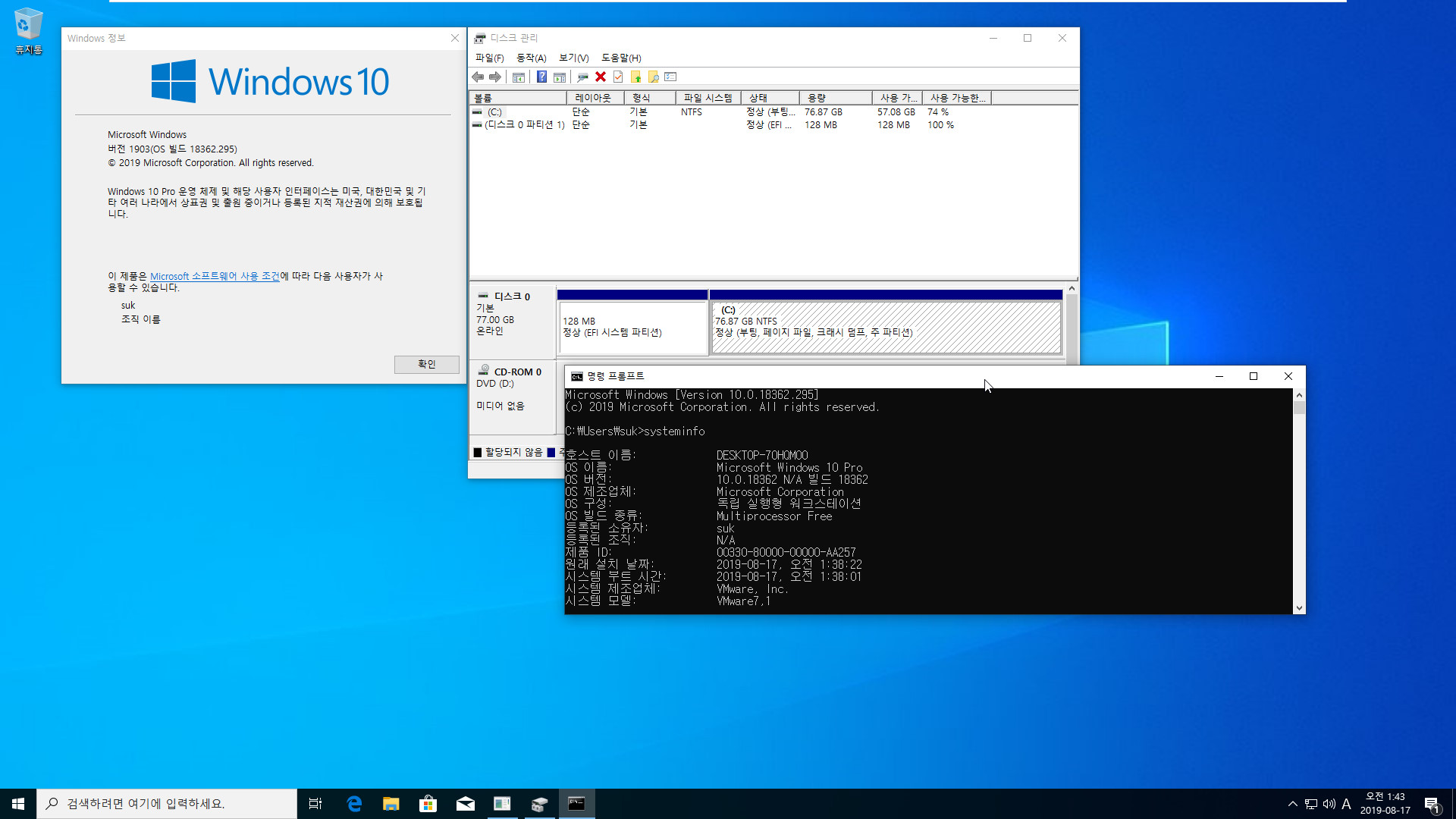Viewport: 1456px width, 819px height.
Task: Sort by 상태 column header
Action: tap(770, 98)
